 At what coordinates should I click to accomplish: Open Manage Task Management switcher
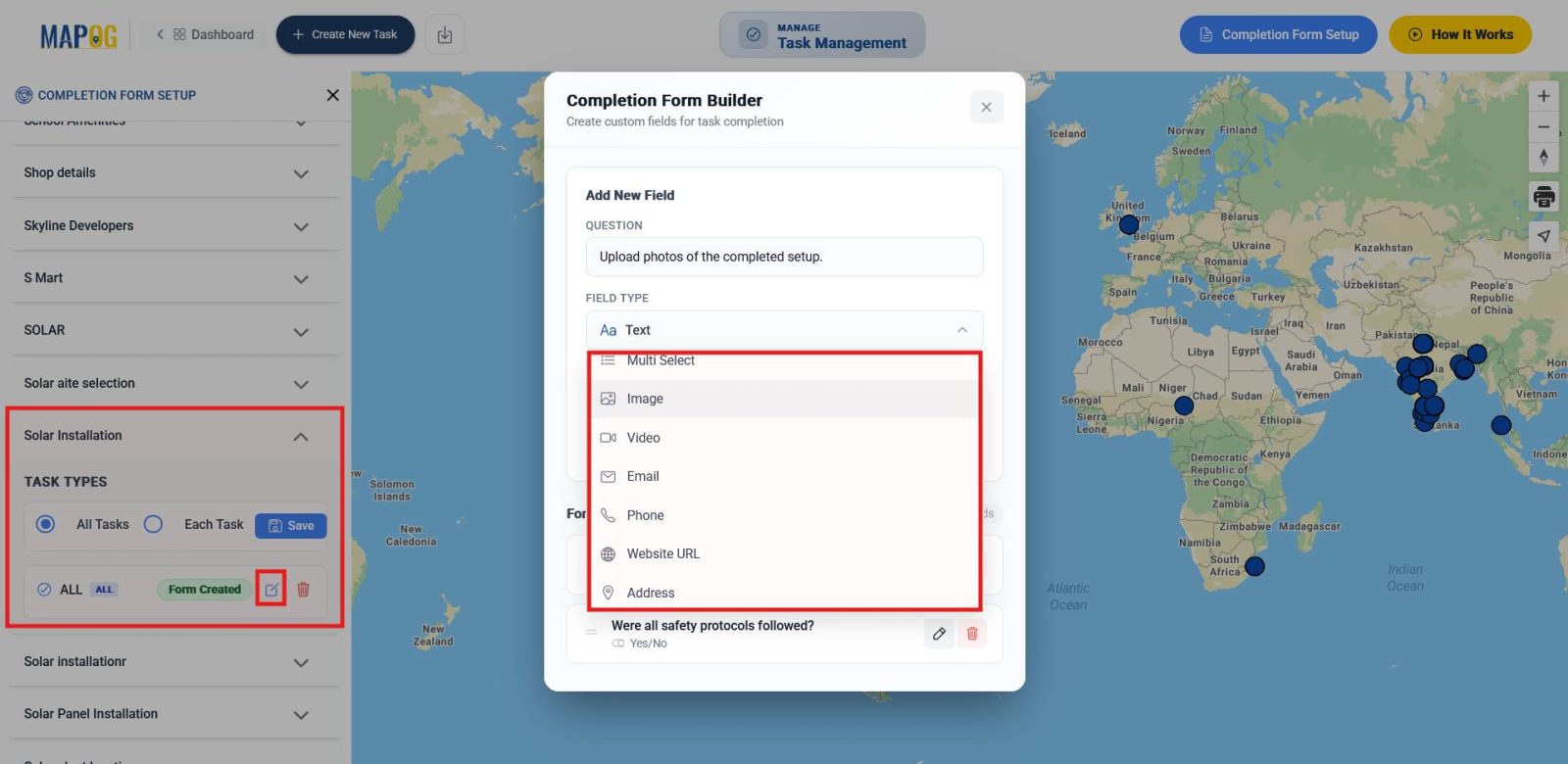tap(822, 35)
